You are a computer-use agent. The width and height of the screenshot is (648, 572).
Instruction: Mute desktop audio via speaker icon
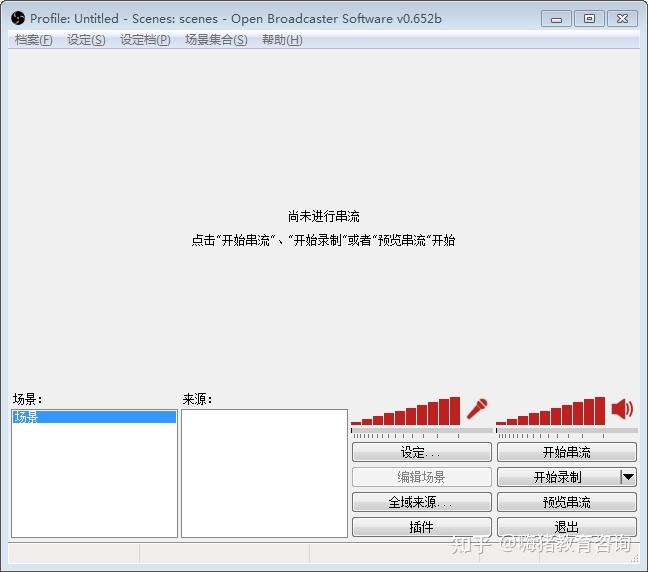(622, 409)
